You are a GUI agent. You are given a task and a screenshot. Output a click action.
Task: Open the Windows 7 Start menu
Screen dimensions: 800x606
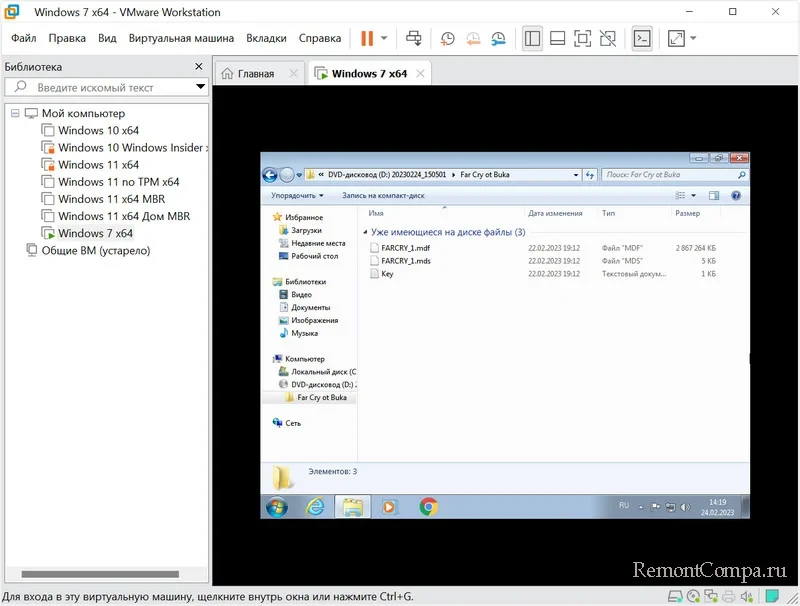277,507
